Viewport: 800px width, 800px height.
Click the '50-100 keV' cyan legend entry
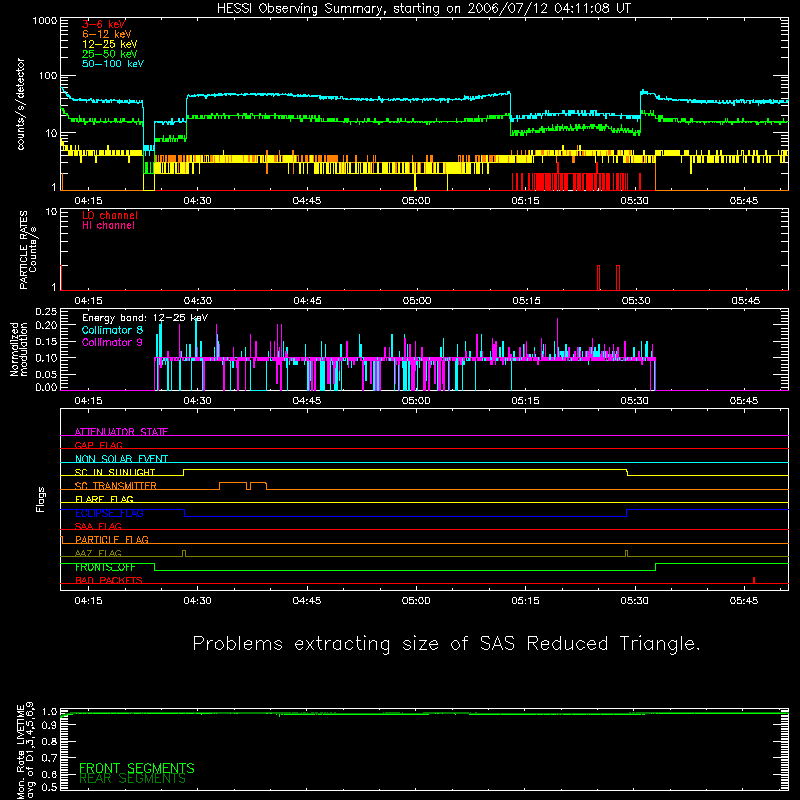click(113, 64)
